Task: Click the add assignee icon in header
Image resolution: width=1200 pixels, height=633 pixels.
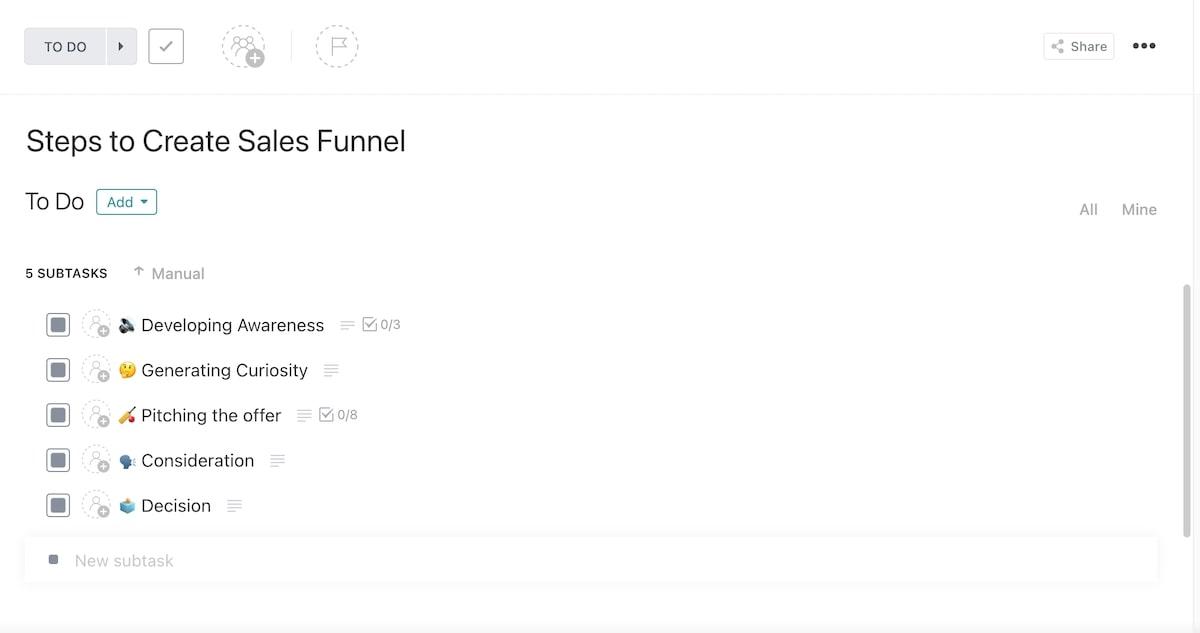Action: coord(243,46)
